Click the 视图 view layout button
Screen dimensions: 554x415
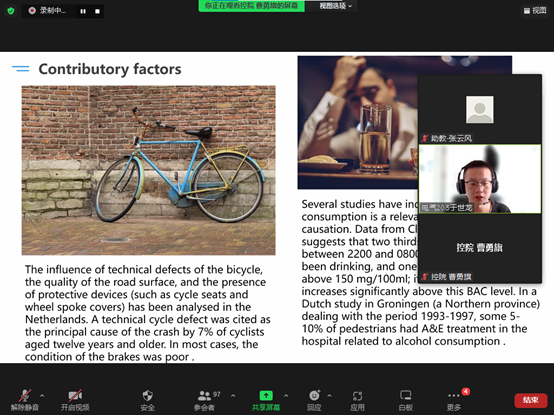tap(535, 11)
